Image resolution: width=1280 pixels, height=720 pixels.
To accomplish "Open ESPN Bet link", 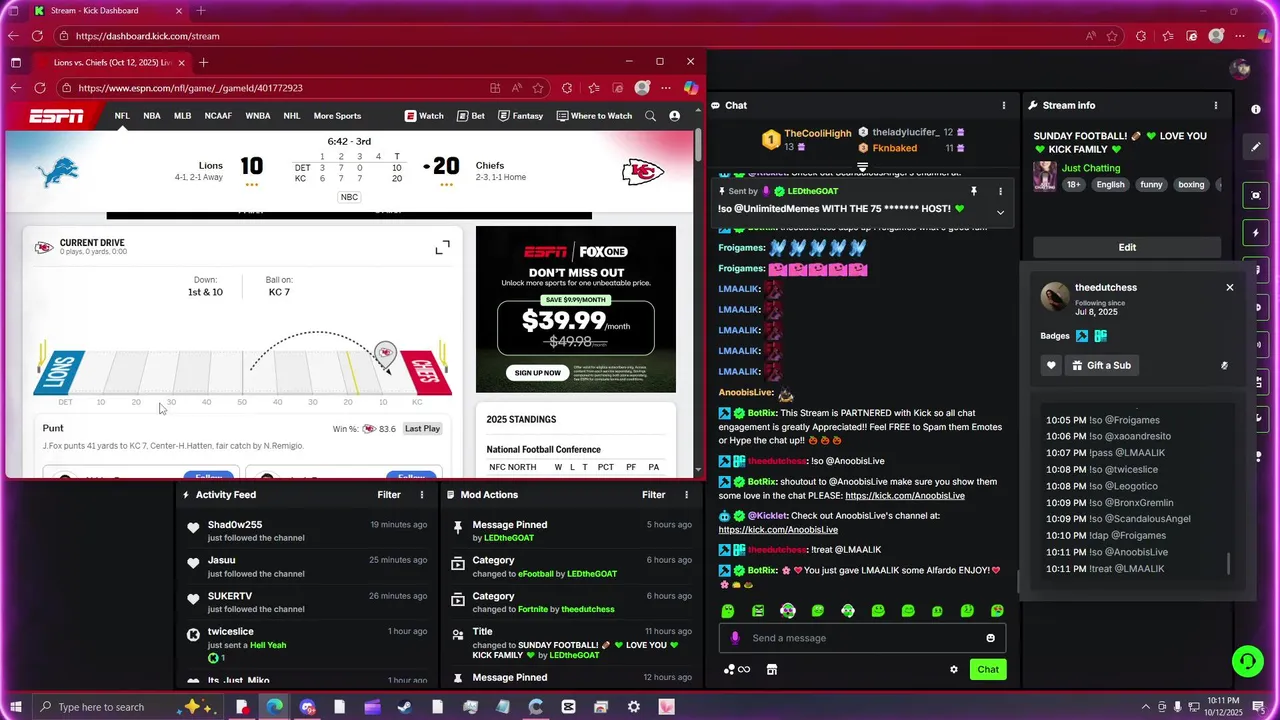I will tap(471, 116).
